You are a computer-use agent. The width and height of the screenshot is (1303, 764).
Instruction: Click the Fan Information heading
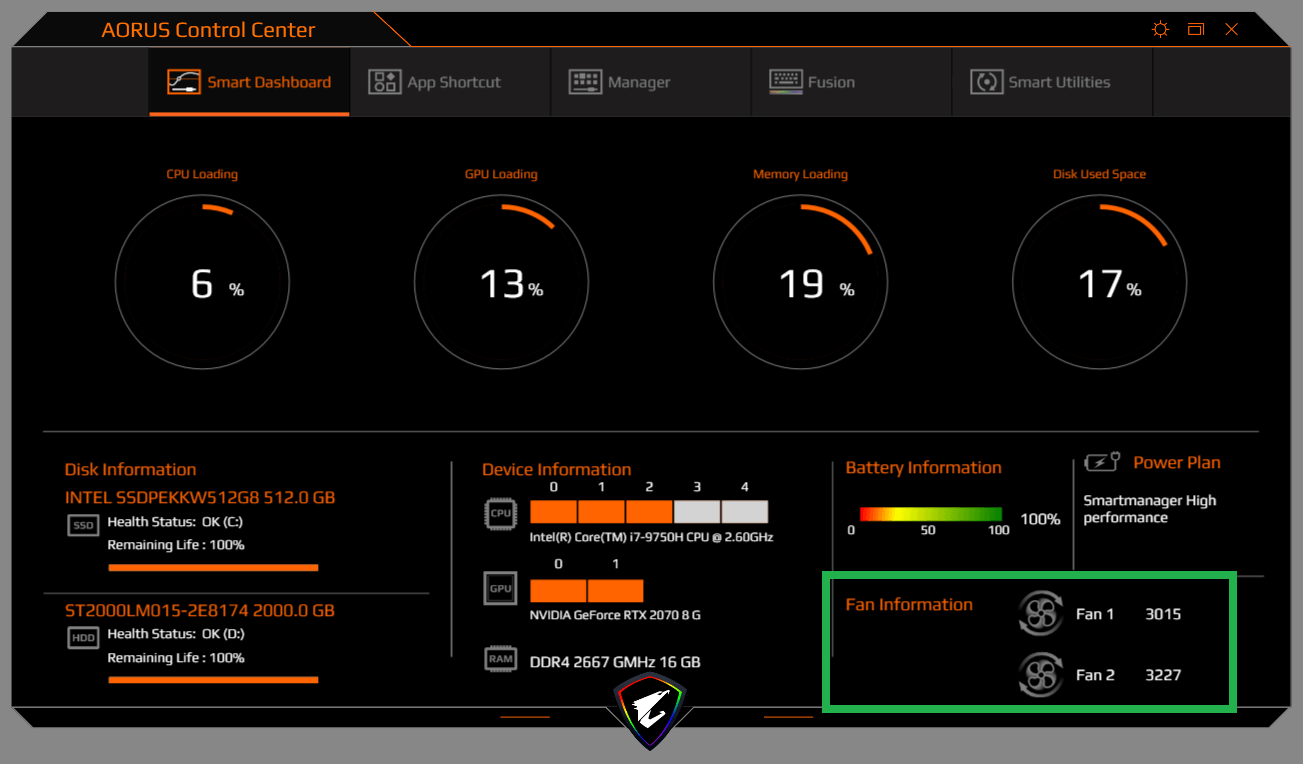click(909, 604)
